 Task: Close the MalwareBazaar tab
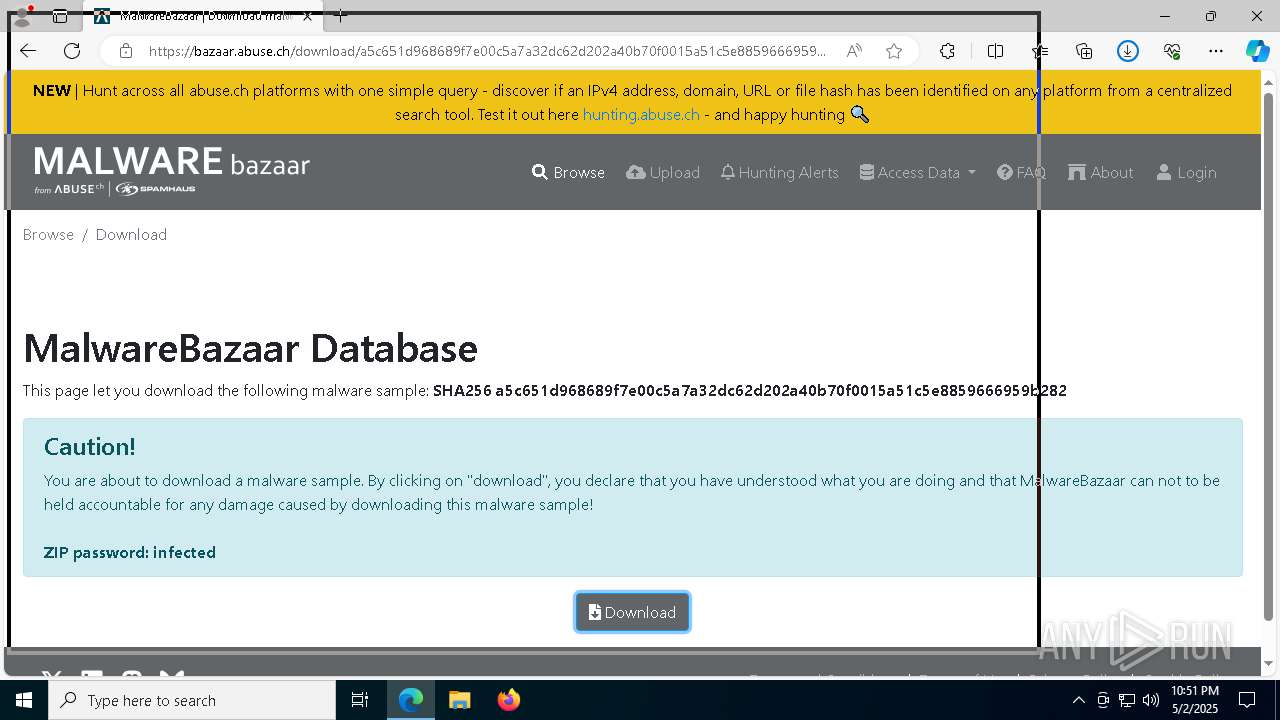[307, 16]
